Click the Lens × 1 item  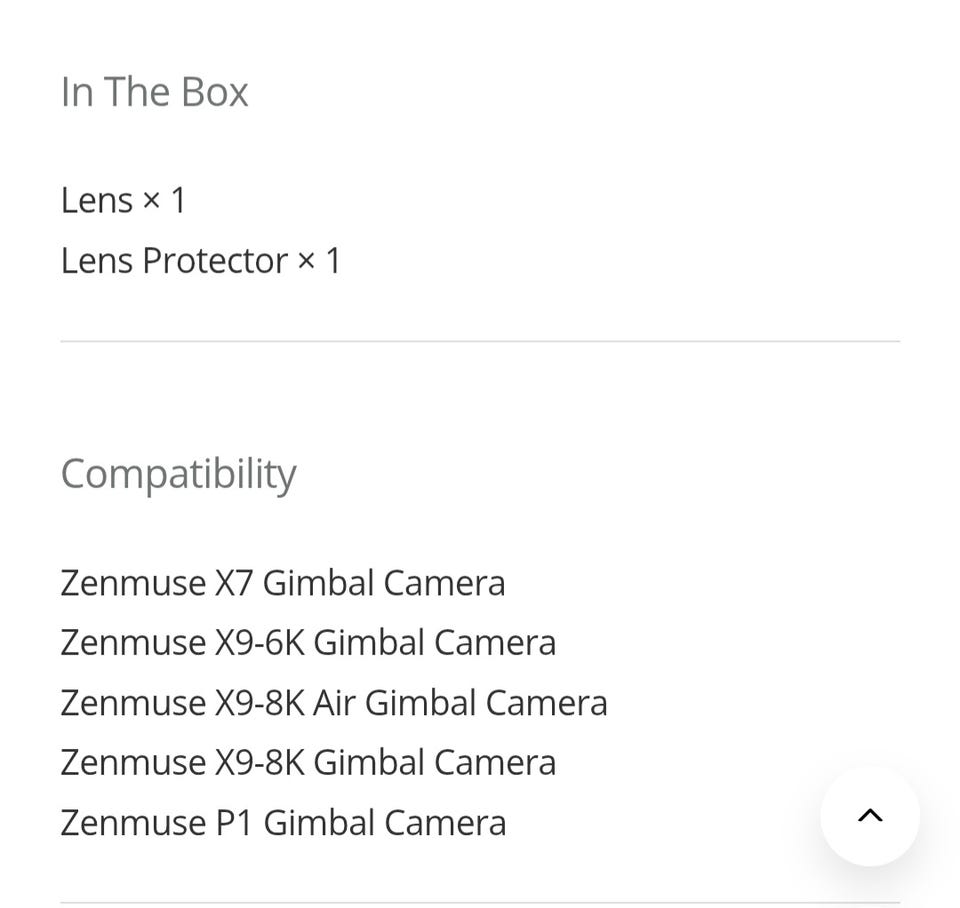[x=123, y=200]
